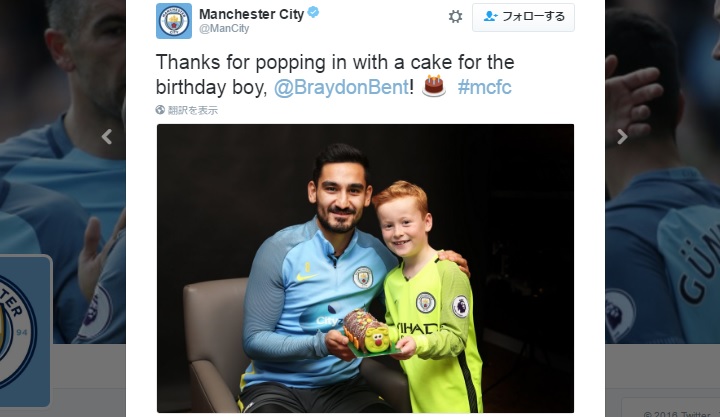
Task: Click the birthday cake emoji
Action: pyautogui.click(x=434, y=86)
